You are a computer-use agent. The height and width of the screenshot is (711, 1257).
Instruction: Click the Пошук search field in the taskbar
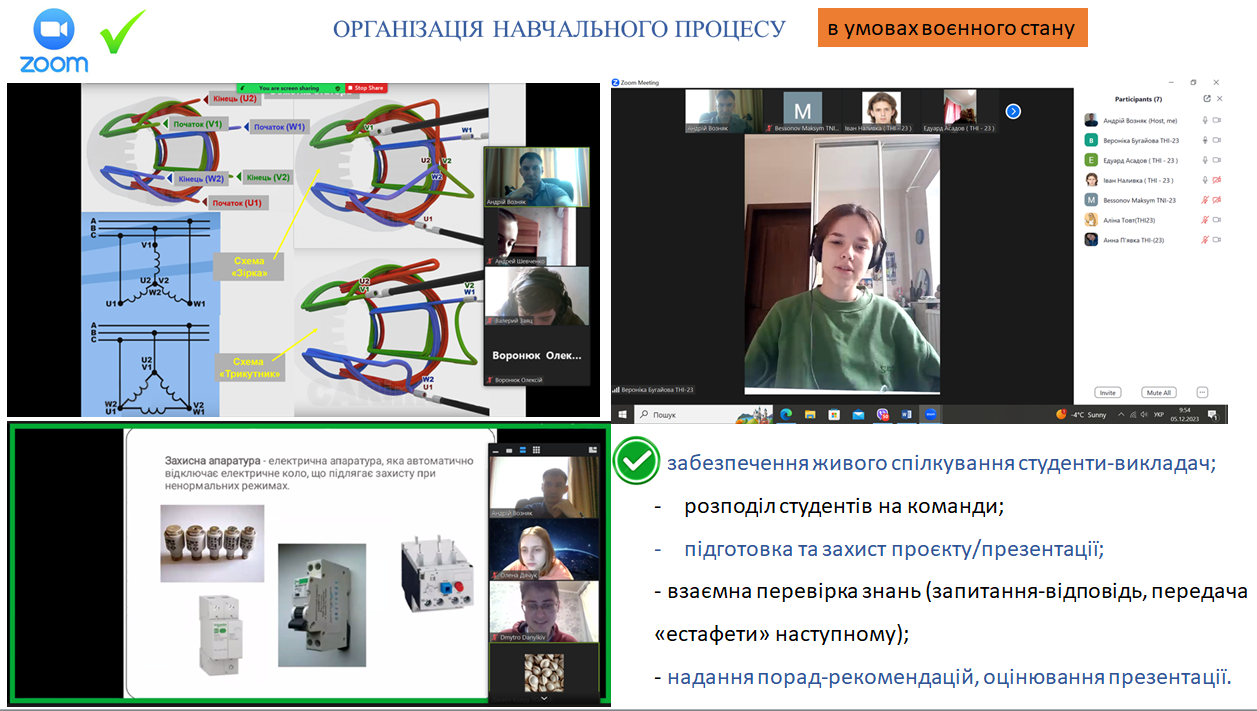pos(660,413)
